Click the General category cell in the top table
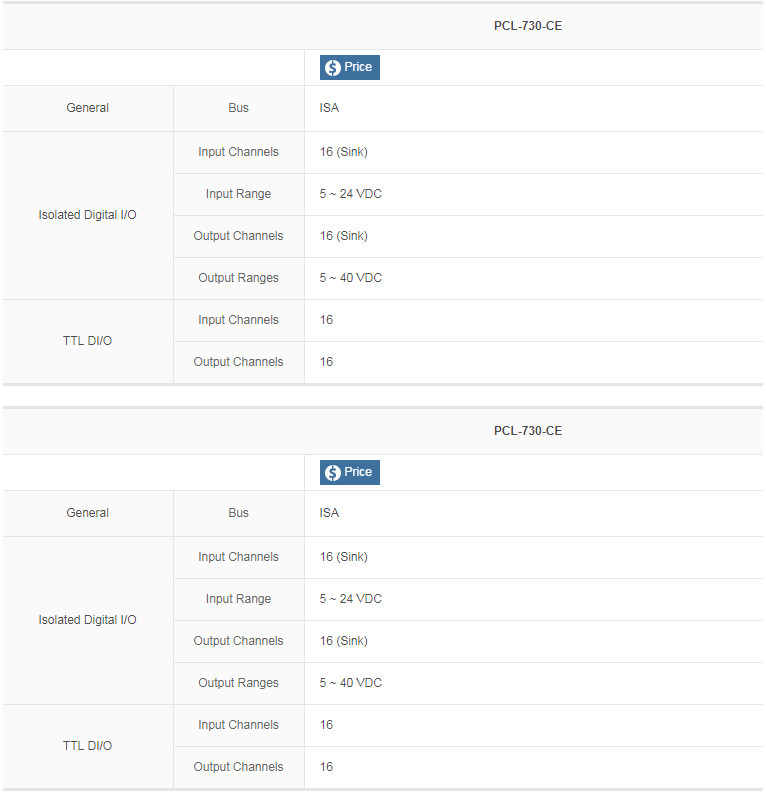 (x=88, y=108)
